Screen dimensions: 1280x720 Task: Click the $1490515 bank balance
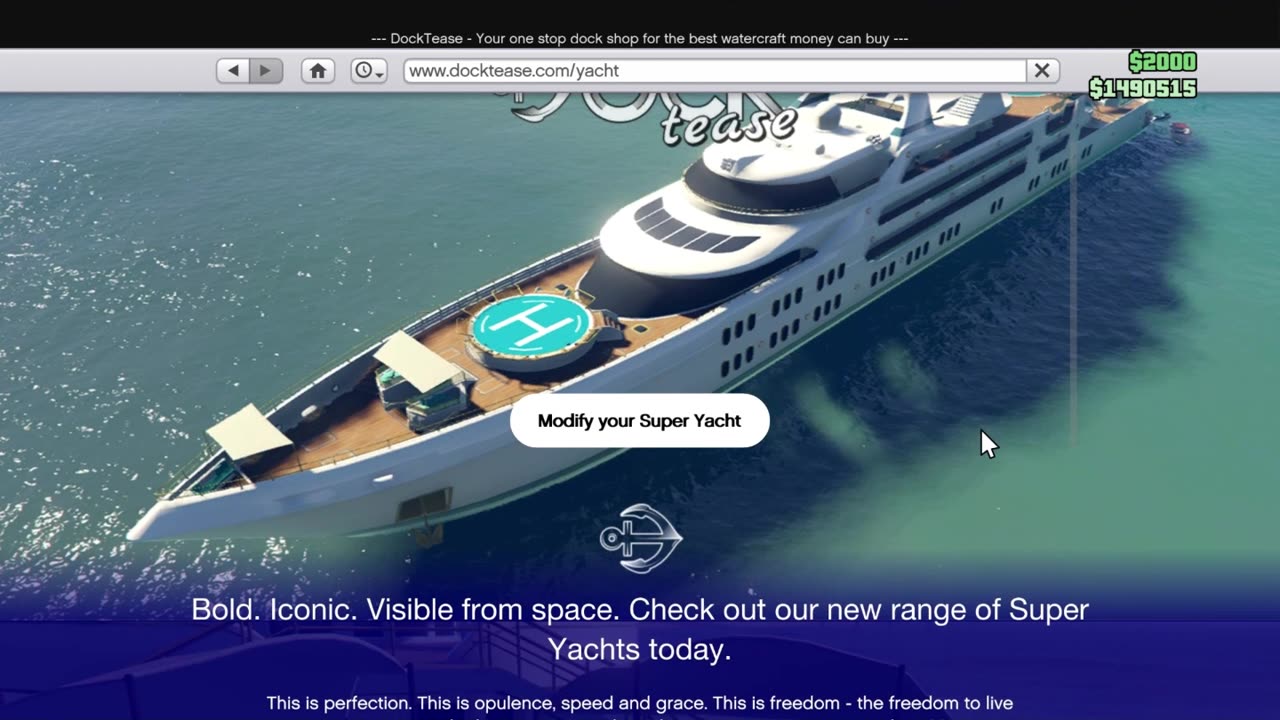[x=1143, y=89]
